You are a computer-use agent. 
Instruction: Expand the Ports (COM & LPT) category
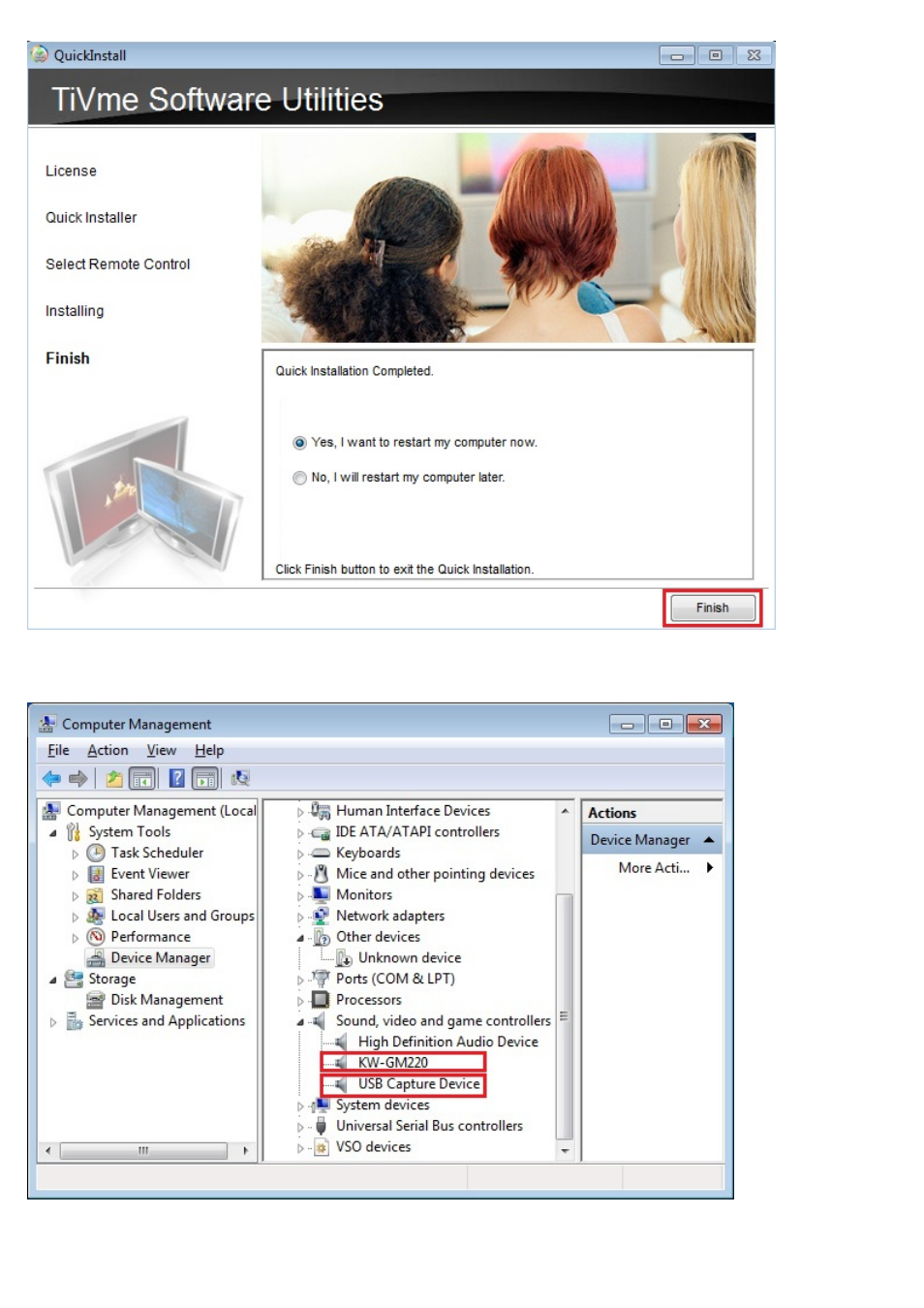pyautogui.click(x=300, y=981)
